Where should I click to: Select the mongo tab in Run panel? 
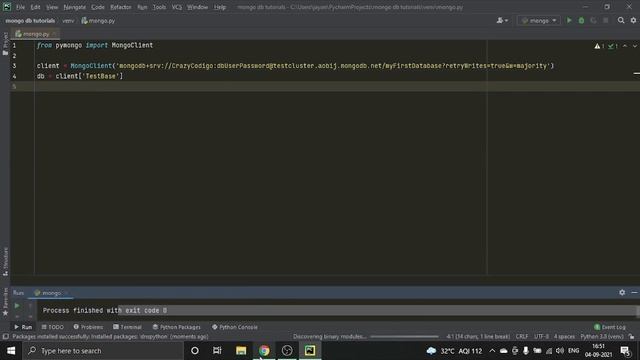click(x=51, y=293)
